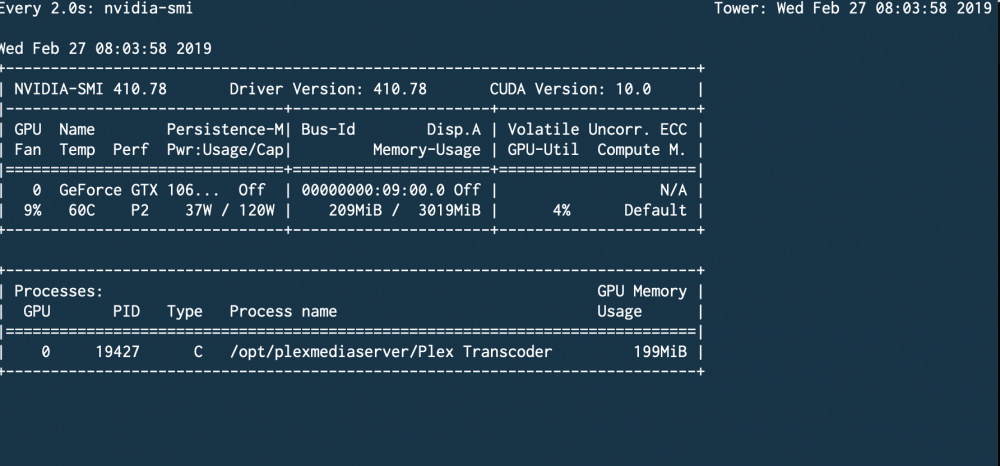This screenshot has width=1000, height=466.
Task: Select the Plex Transcoder process path
Action: pyautogui.click(x=391, y=352)
